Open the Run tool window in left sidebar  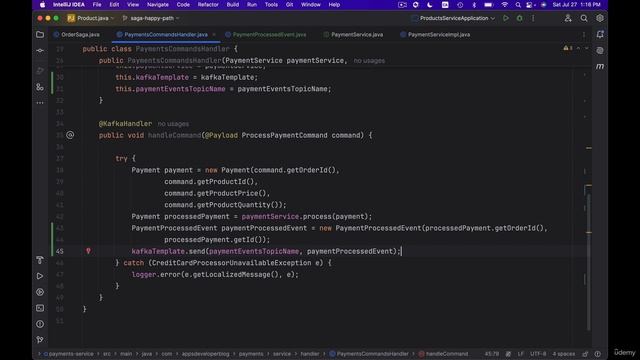click(x=40, y=276)
